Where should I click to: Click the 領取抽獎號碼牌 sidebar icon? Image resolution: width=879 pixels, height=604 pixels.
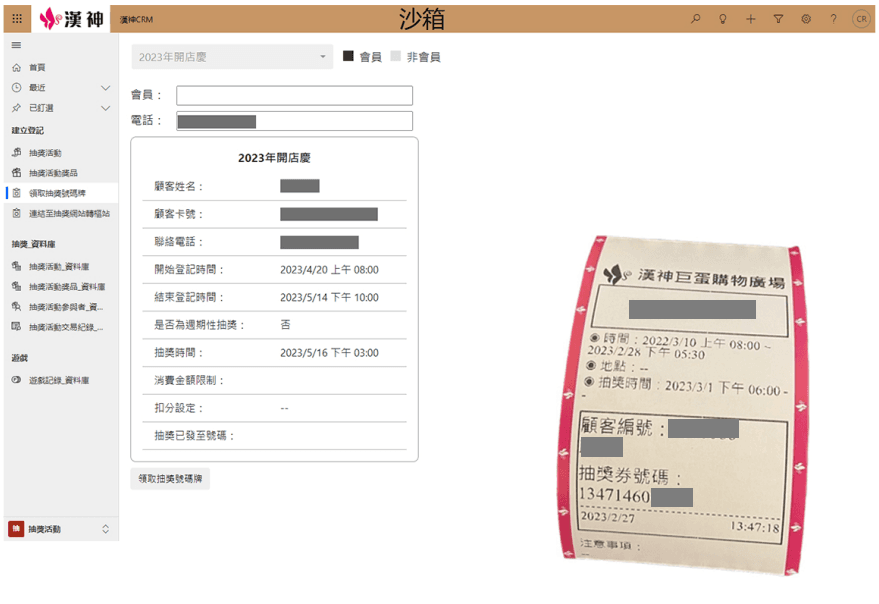coord(16,193)
